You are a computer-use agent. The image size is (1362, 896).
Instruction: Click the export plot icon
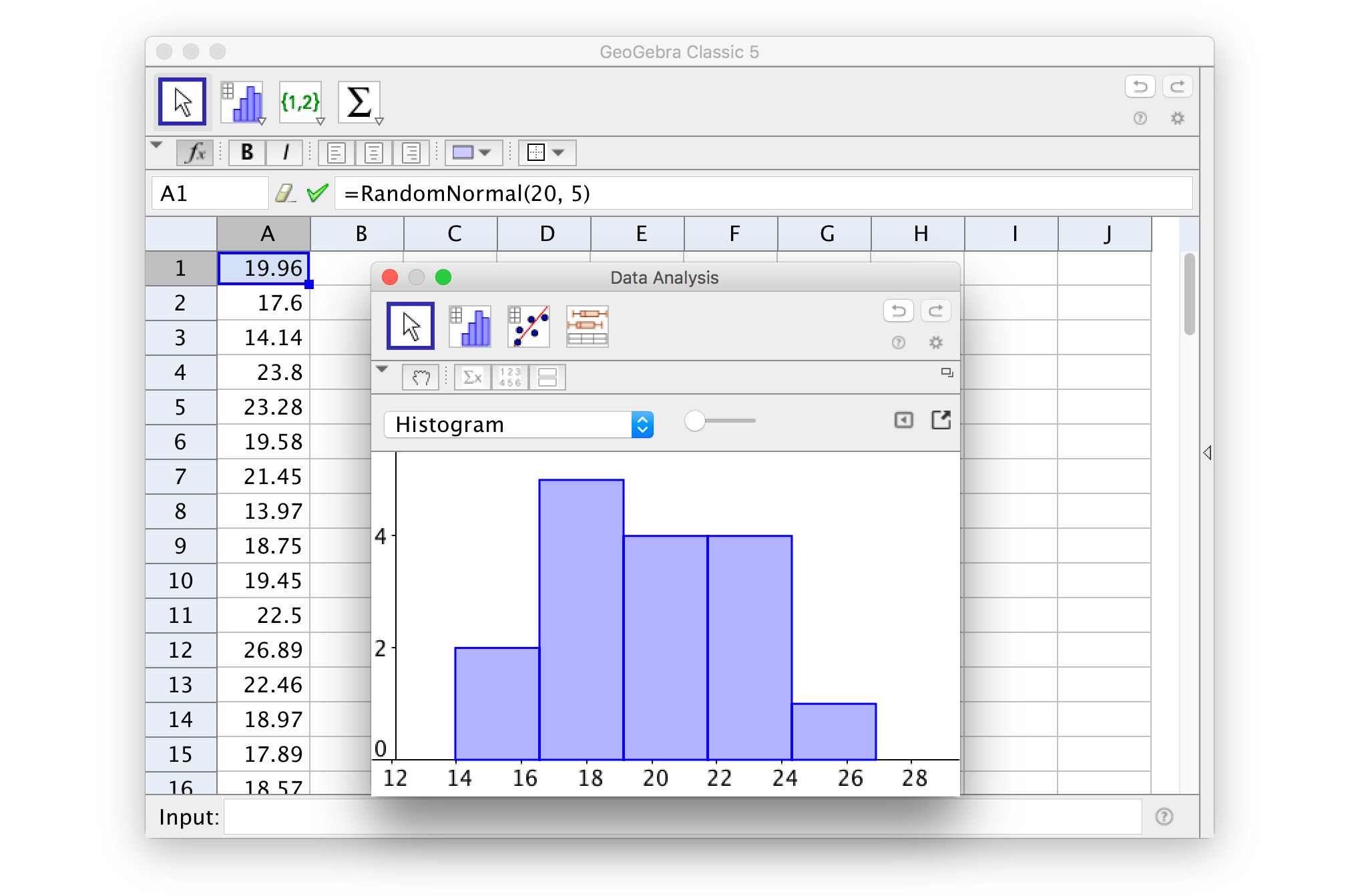941,420
